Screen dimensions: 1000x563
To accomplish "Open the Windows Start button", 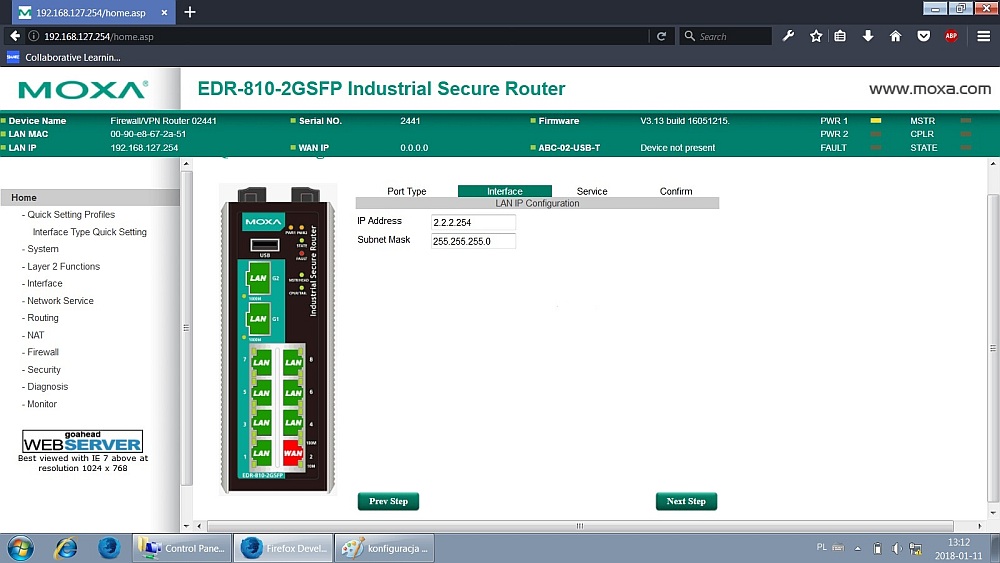I will pyautogui.click(x=20, y=548).
